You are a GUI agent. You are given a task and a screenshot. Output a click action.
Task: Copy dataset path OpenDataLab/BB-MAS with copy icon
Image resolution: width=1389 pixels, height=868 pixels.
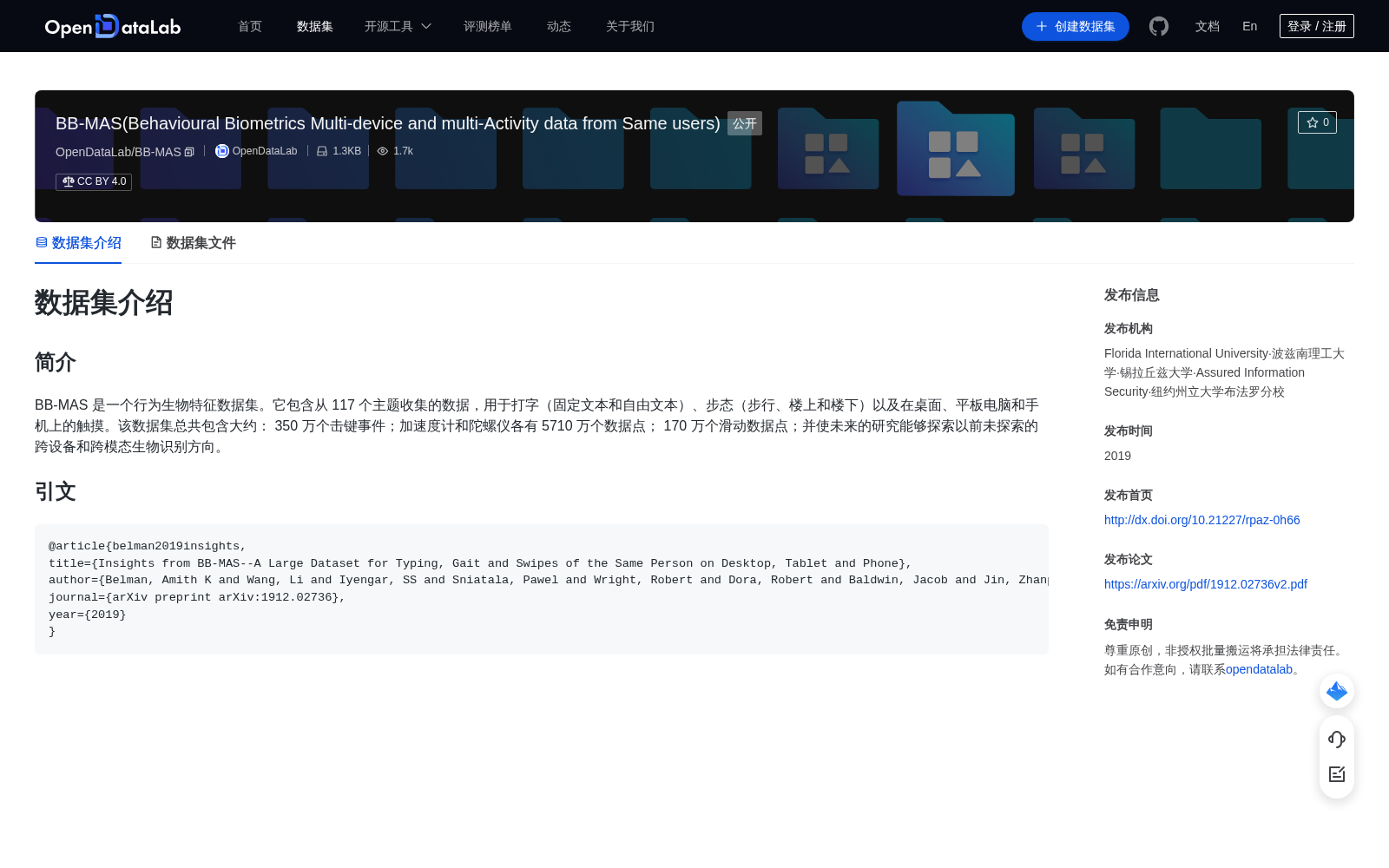point(189,152)
